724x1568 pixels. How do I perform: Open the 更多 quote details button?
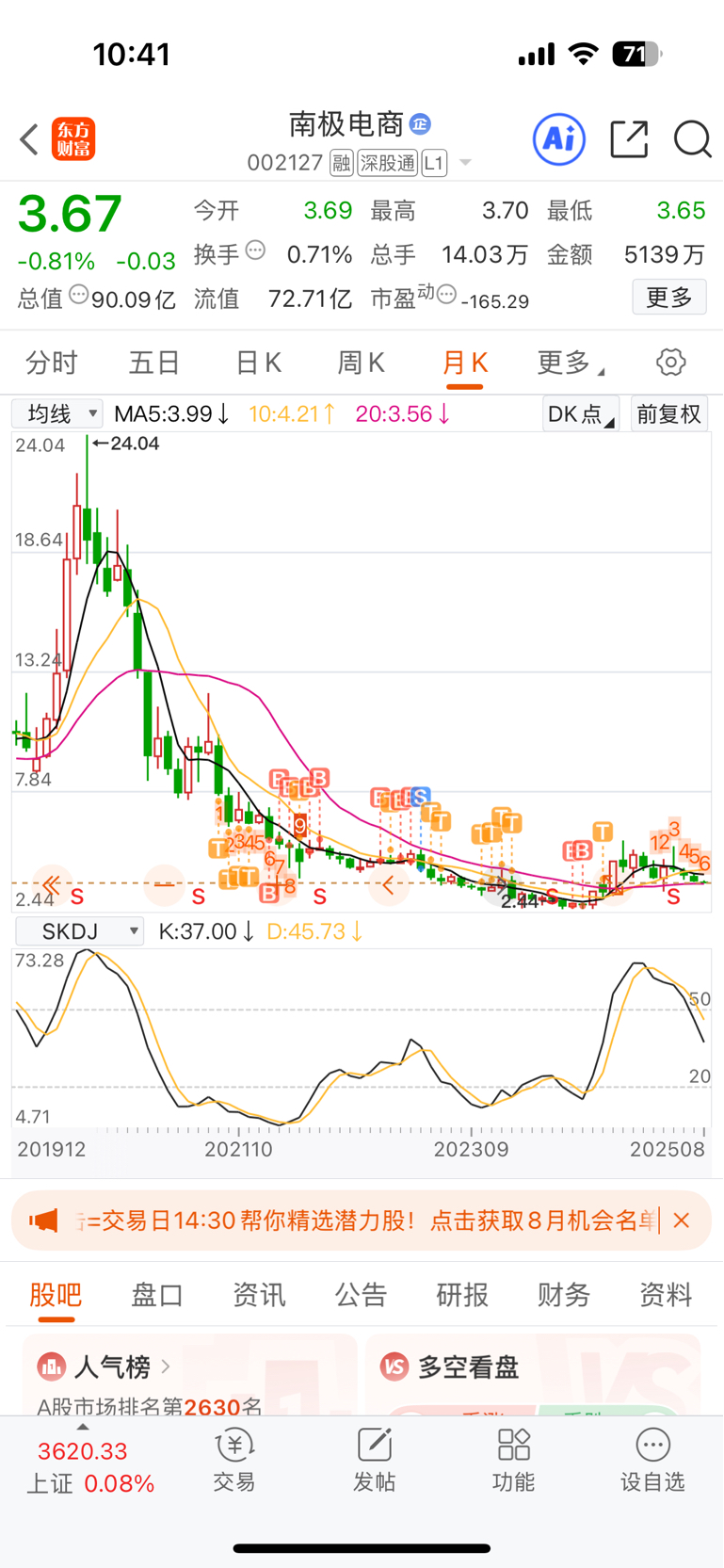point(669,298)
